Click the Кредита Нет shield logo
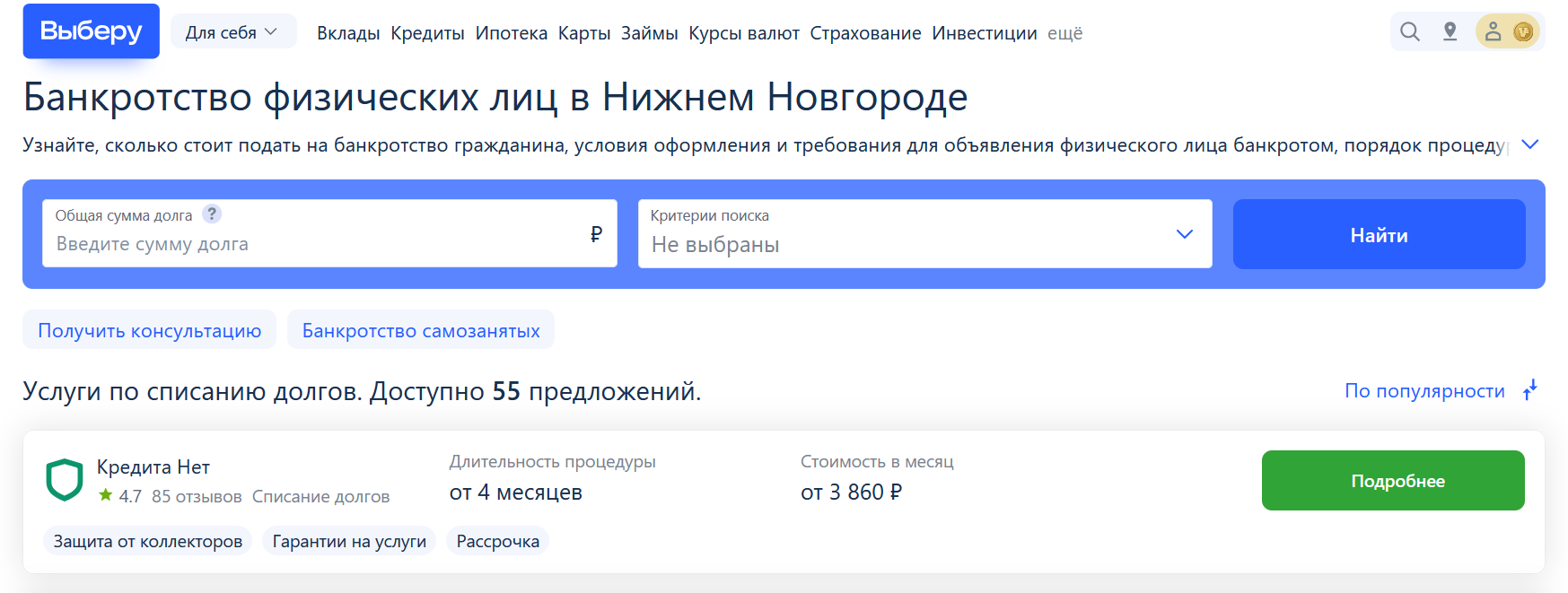This screenshot has height=593, width=1568. point(65,480)
